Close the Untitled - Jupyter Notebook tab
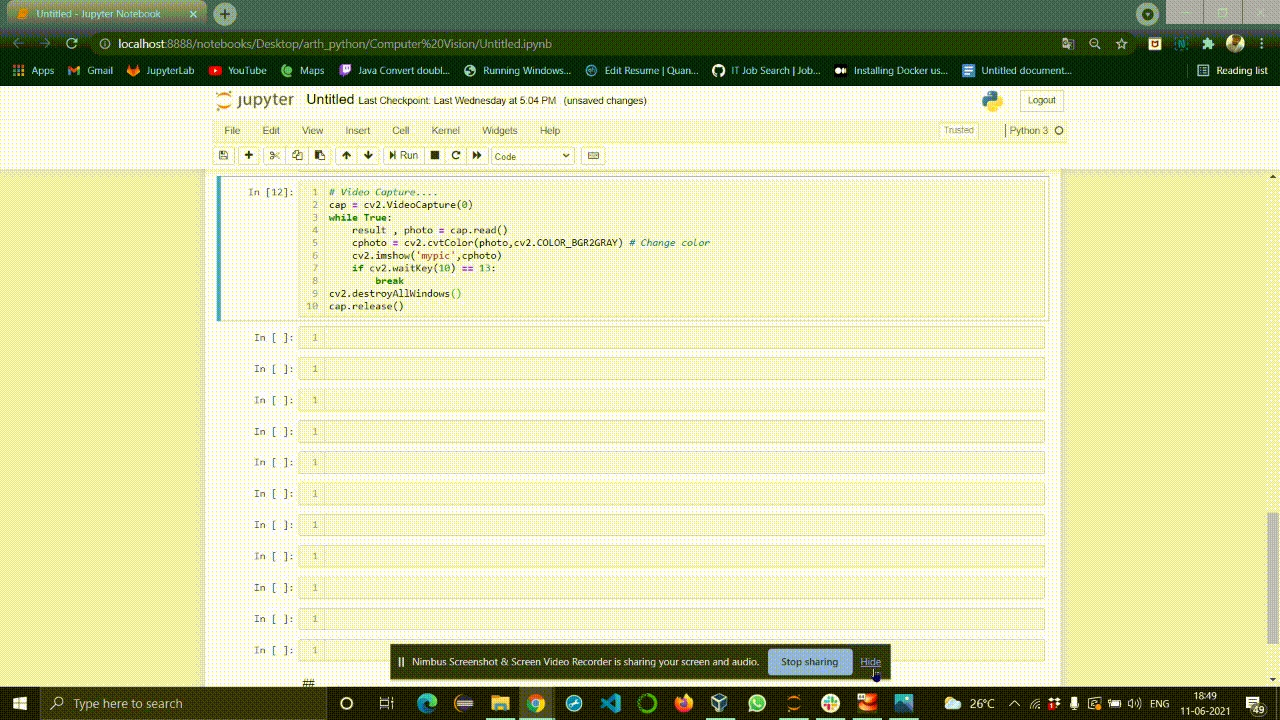Screen dimensions: 1280x720 (x=193, y=14)
